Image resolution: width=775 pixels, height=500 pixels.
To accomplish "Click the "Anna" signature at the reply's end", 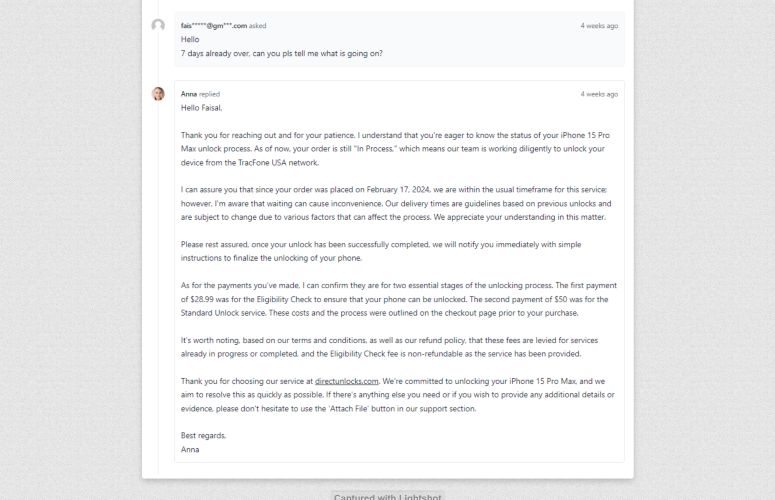I will click(190, 449).
